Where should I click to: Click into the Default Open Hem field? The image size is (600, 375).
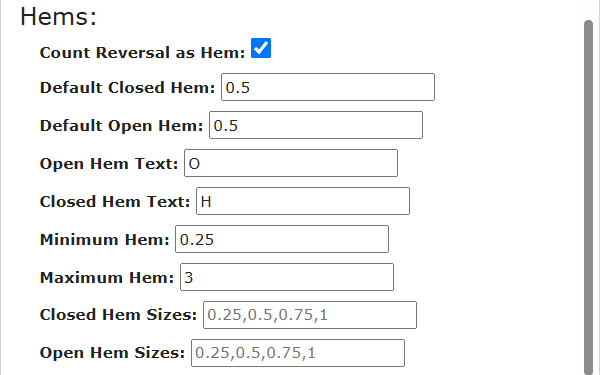(x=316, y=125)
